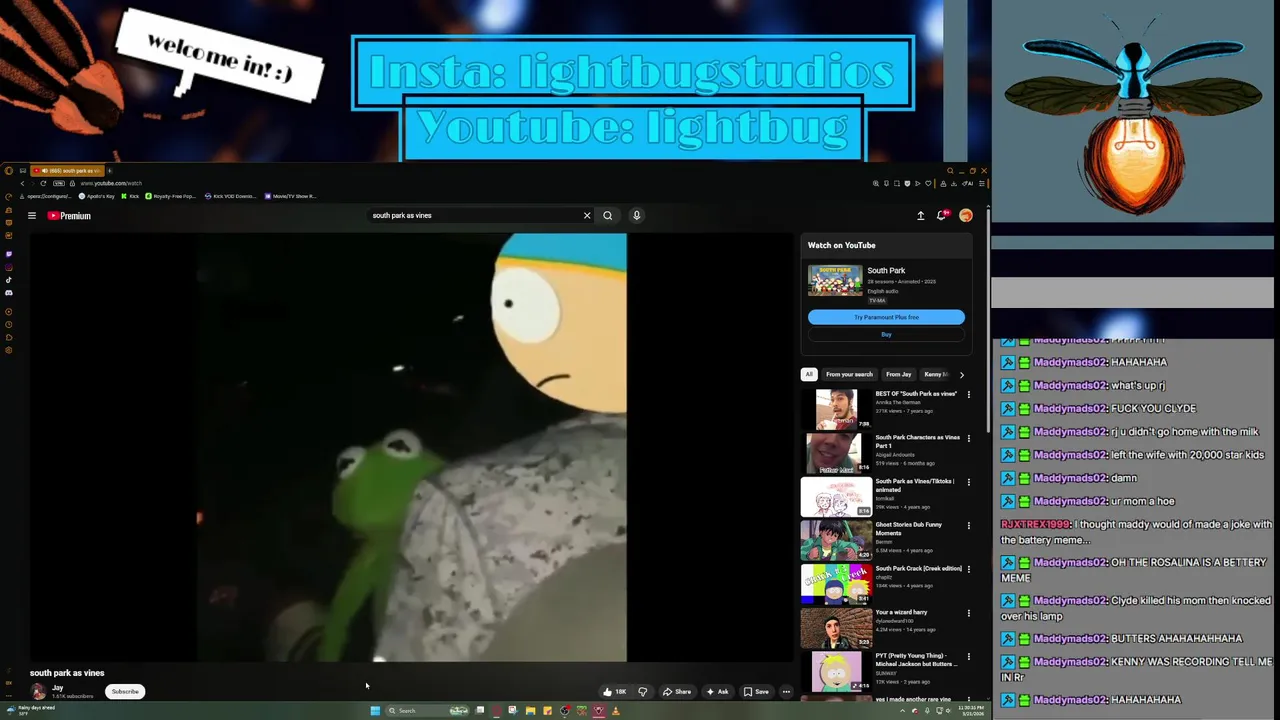Image resolution: width=1280 pixels, height=720 pixels.
Task: Open options for BEST OF South Park video
Action: (x=968, y=395)
